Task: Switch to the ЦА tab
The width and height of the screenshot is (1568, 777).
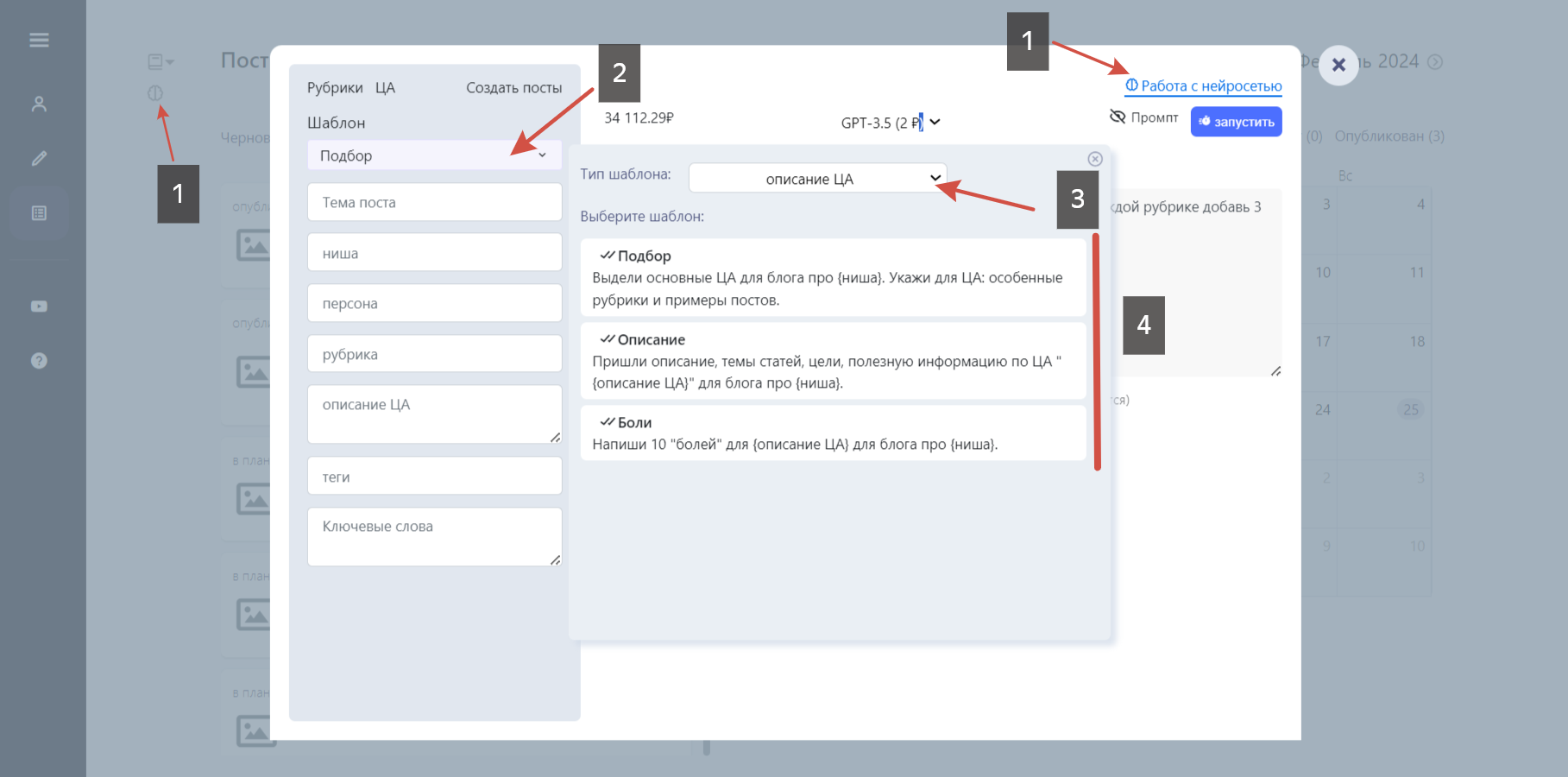Action: pos(385,88)
